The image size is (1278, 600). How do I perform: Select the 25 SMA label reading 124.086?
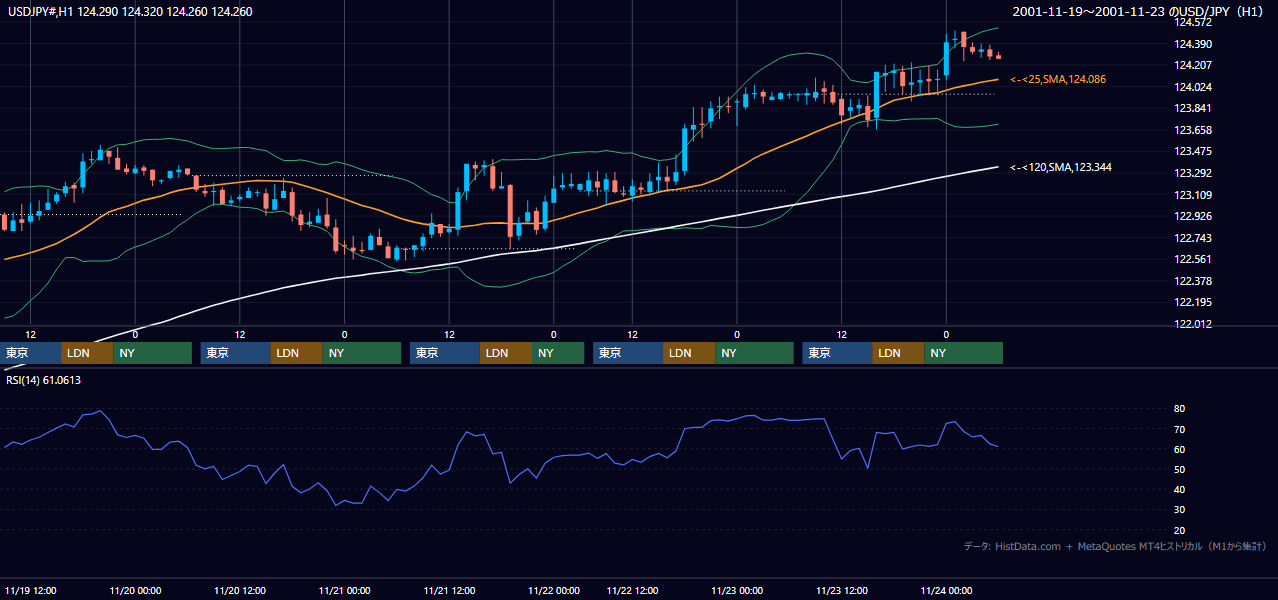pos(1058,79)
